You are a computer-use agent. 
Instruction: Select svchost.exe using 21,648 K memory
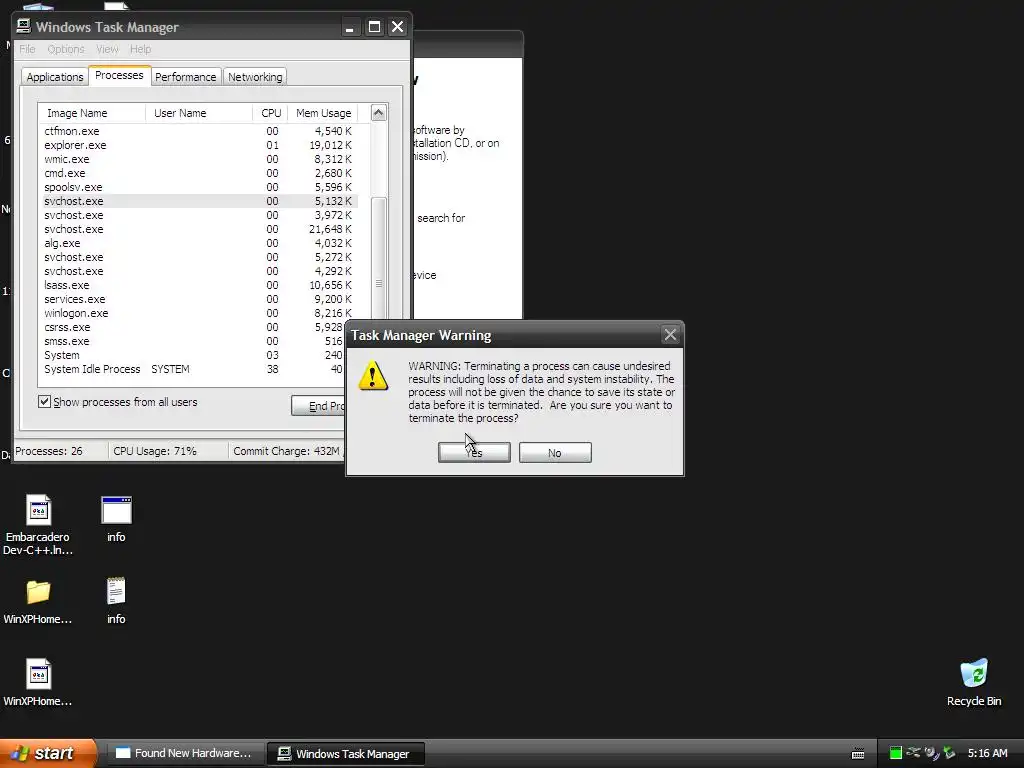tap(200, 229)
